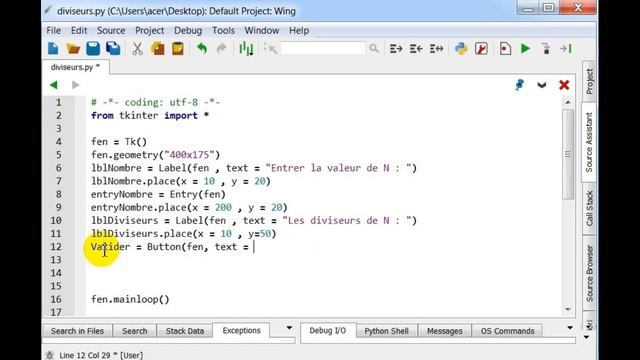Image resolution: width=640 pixels, height=360 pixels.
Task: Open the Project side panel tab
Action: [x=589, y=81]
